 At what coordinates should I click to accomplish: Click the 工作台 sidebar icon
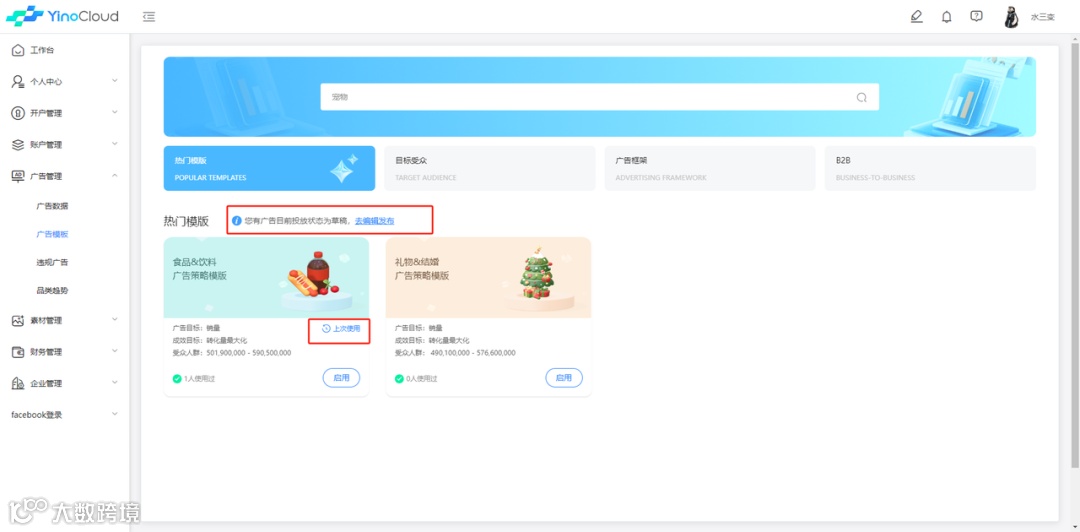(x=18, y=50)
